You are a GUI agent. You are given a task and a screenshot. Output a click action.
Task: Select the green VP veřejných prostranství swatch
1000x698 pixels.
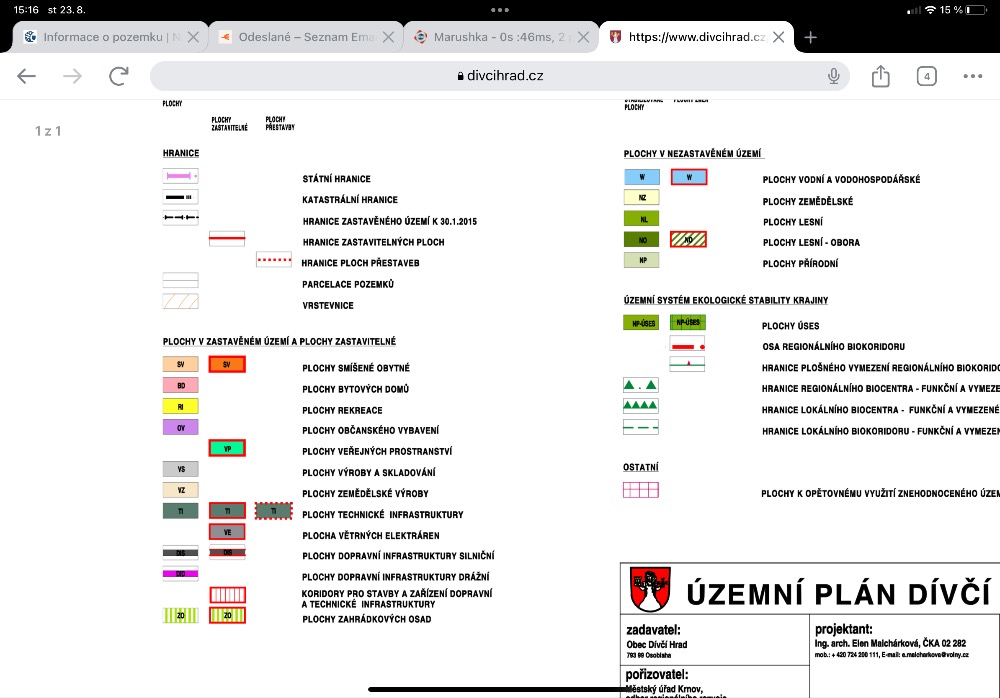tap(227, 449)
